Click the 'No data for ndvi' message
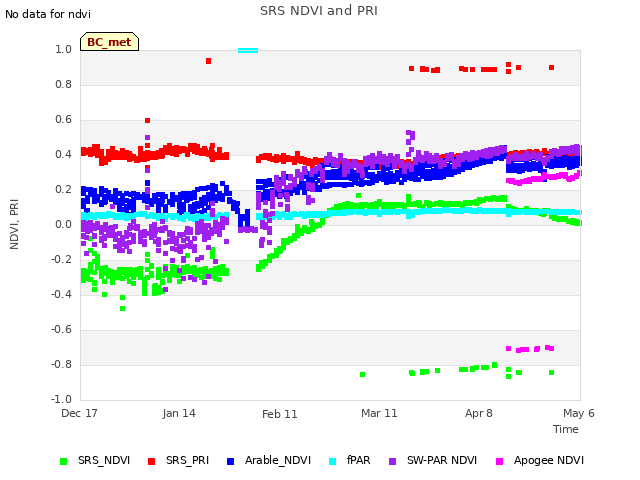 click(x=48, y=14)
